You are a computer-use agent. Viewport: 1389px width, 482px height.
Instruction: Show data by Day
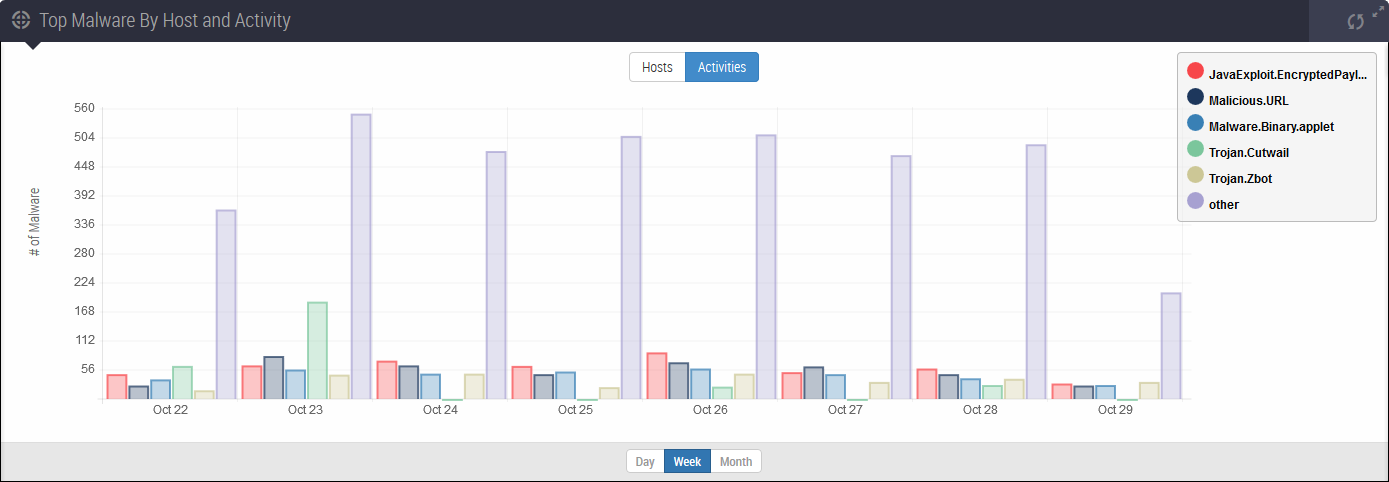[645, 461]
